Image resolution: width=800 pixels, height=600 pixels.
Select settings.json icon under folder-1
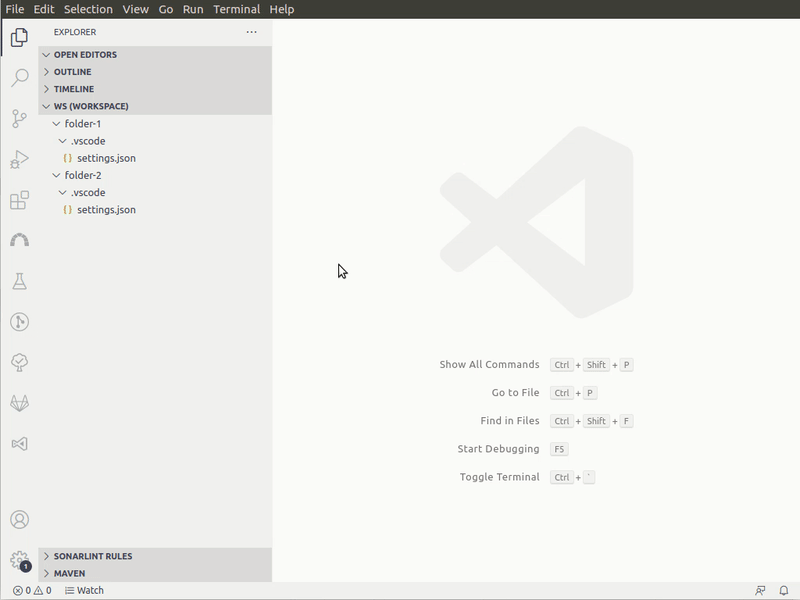67,158
